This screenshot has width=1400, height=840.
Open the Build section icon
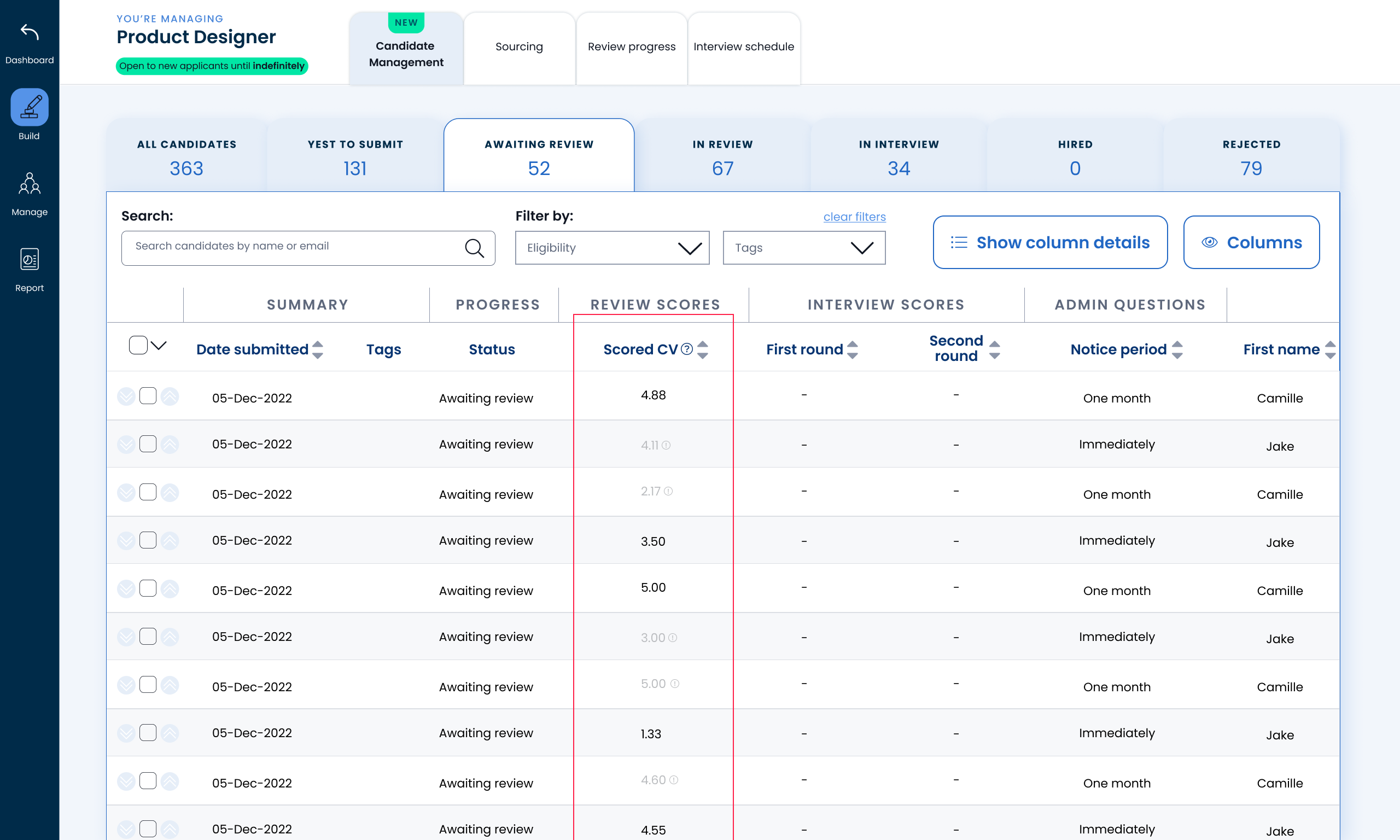pos(30,107)
